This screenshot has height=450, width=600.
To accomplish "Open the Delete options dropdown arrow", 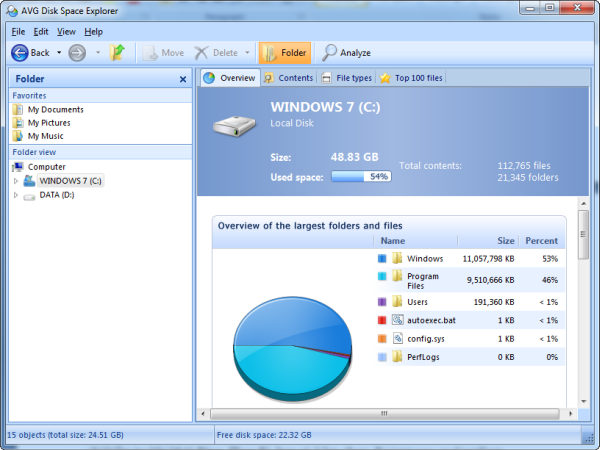I will click(x=247, y=52).
